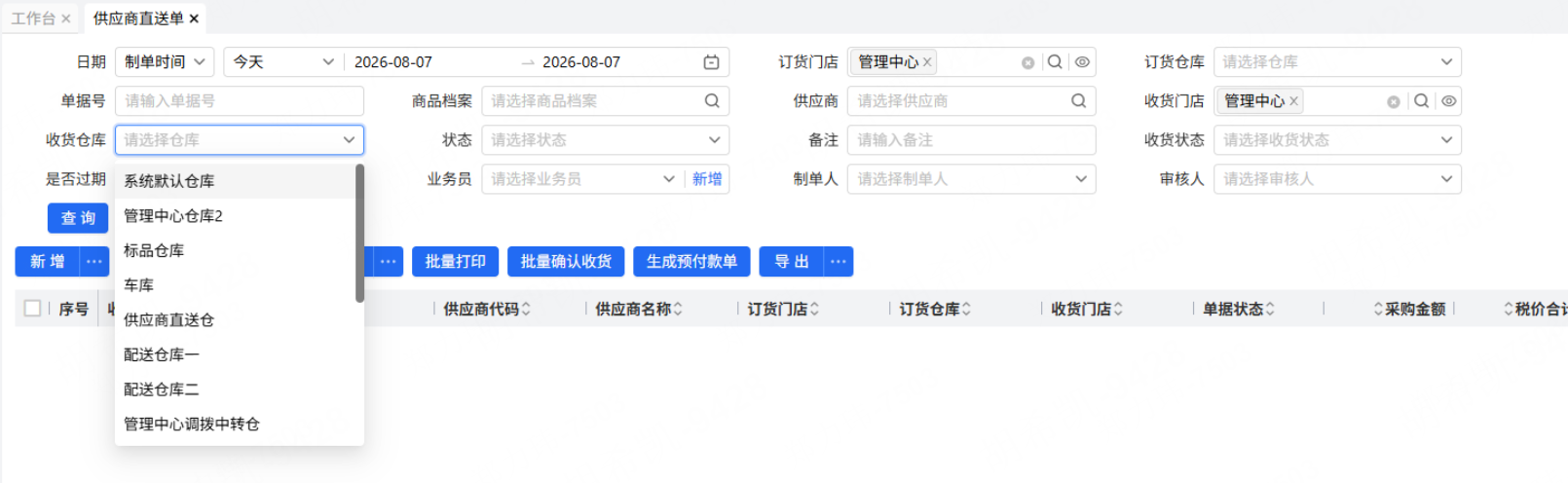Viewport: 1568px width, 483px height.
Task: Click the 批量打印 button
Action: tap(456, 262)
